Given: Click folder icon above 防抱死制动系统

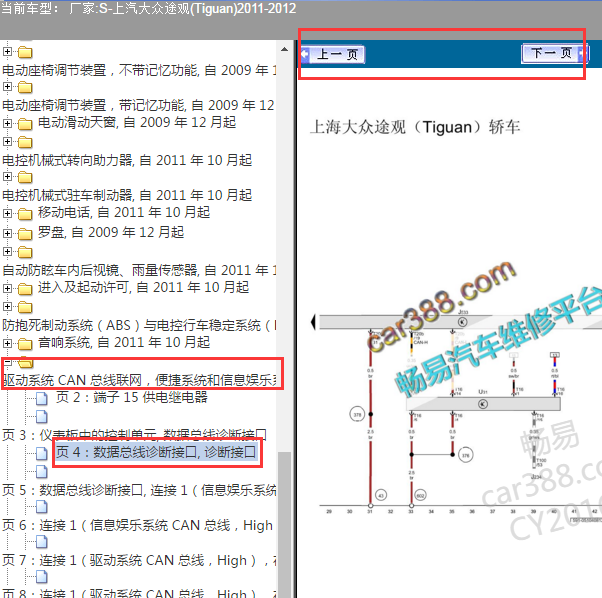Looking at the screenshot, I should 25,307.
